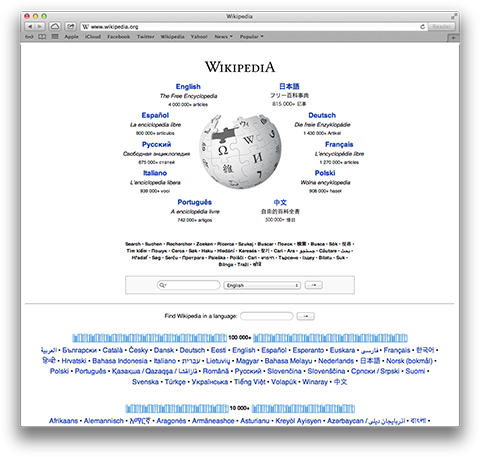
Task: Click Català in the language list
Action: coord(113,350)
